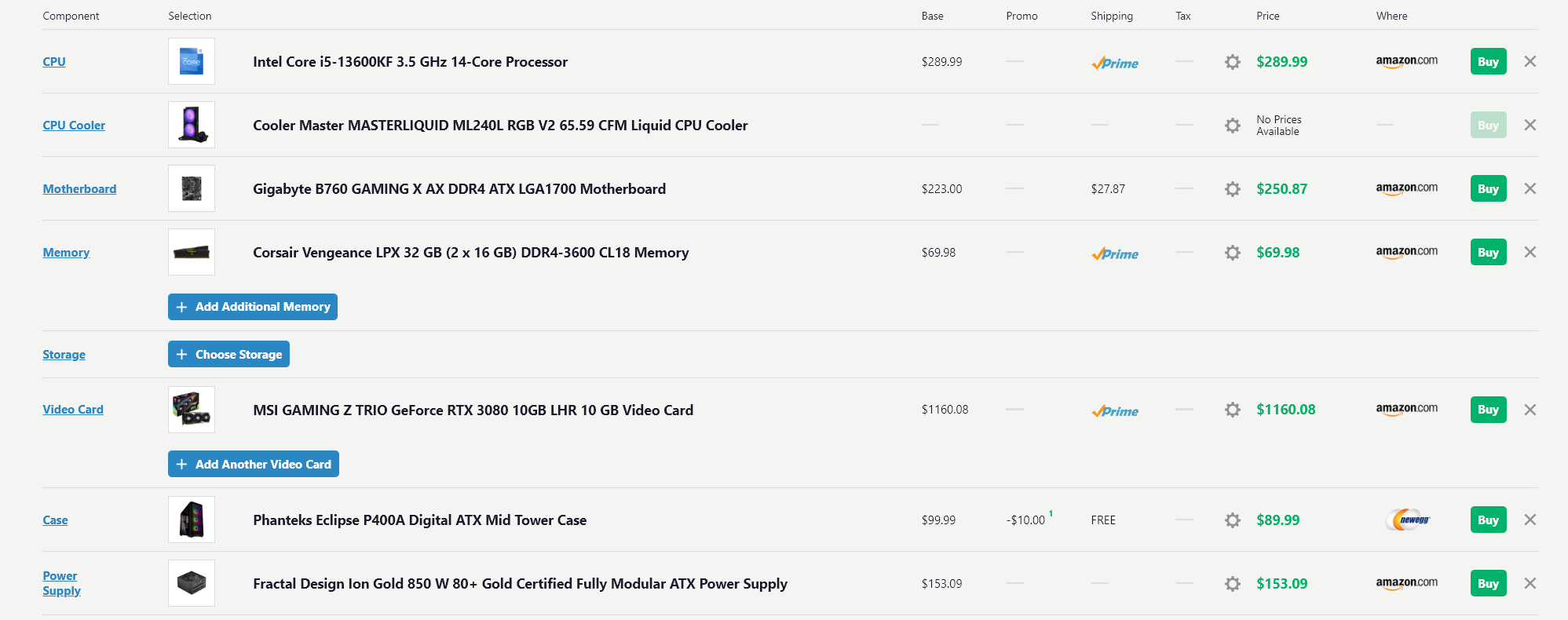1568x620 pixels.
Task: Click Buy for the Fractal Design PSU
Action: (1488, 583)
